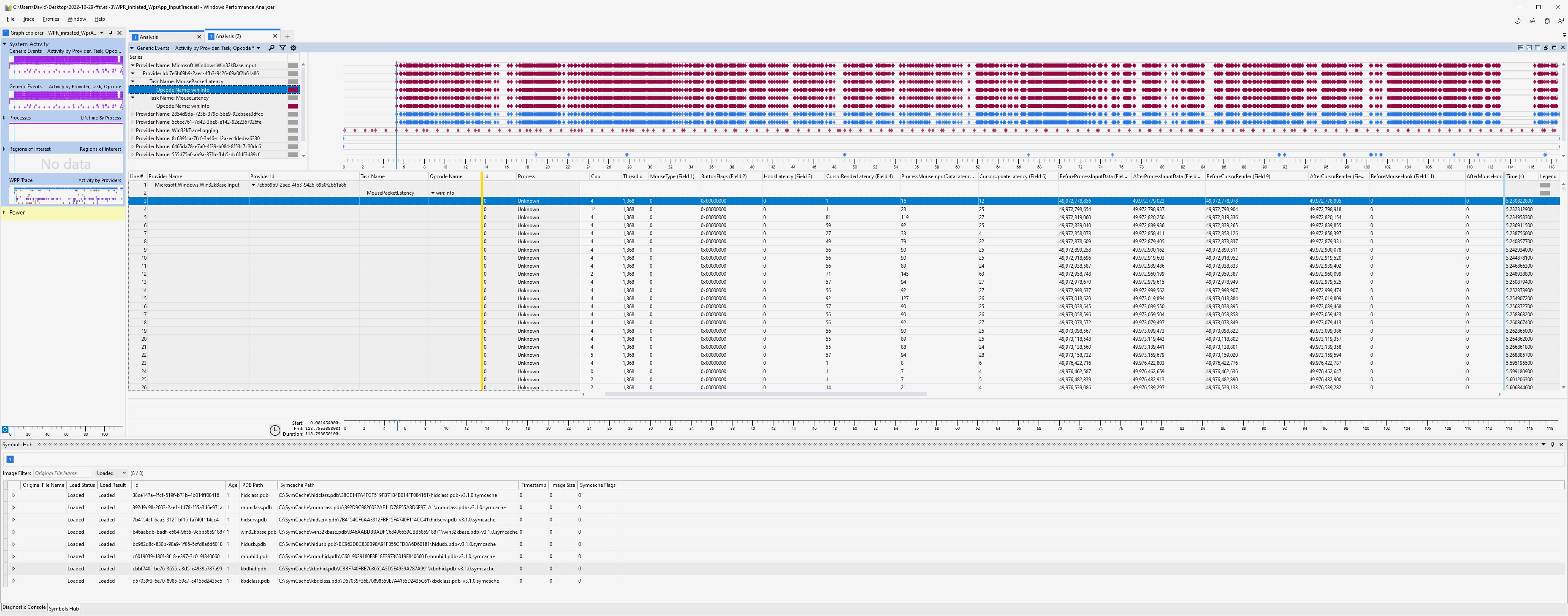The image size is (1568, 616).
Task: Open text size settings via the AA icon
Action: pos(1533,21)
